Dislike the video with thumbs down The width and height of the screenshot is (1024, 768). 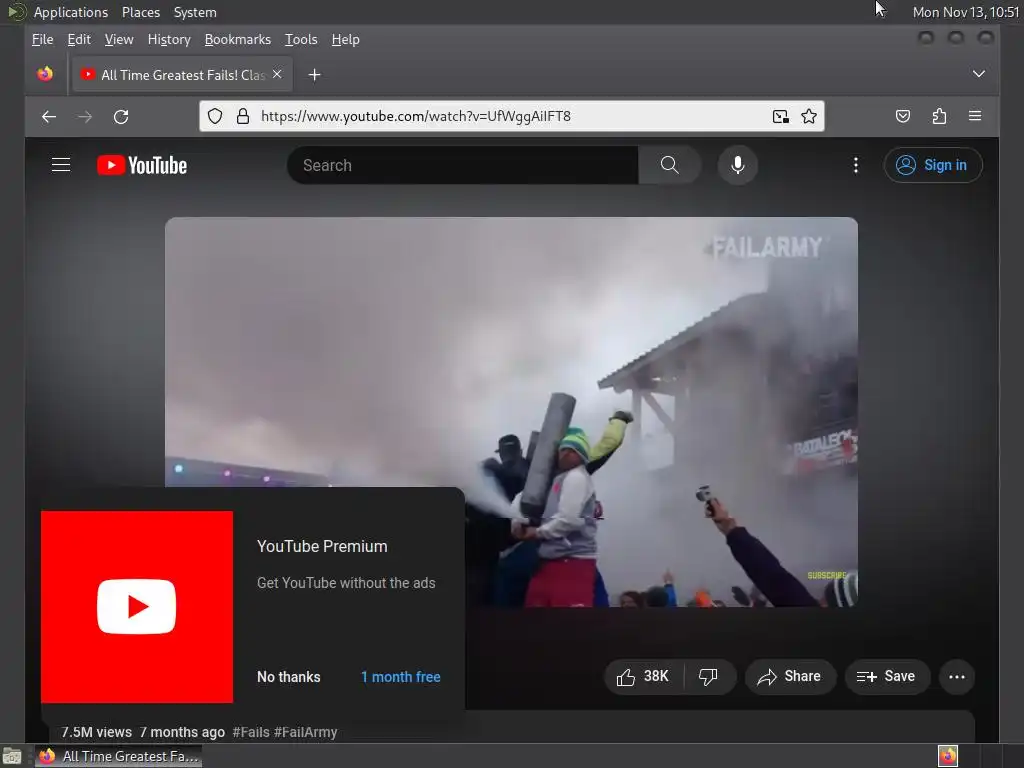(x=708, y=677)
